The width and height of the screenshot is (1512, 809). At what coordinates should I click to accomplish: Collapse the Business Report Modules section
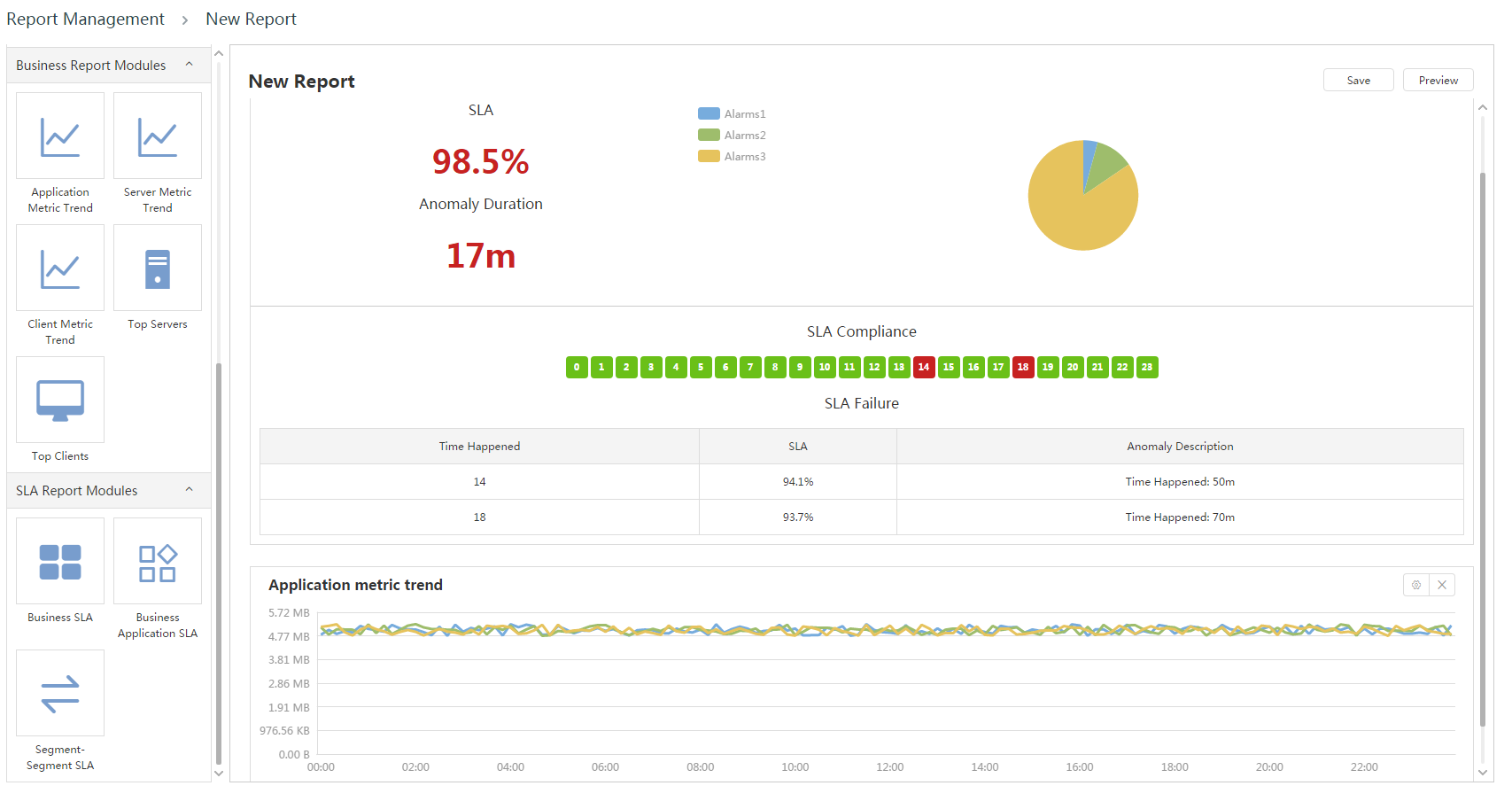point(189,65)
